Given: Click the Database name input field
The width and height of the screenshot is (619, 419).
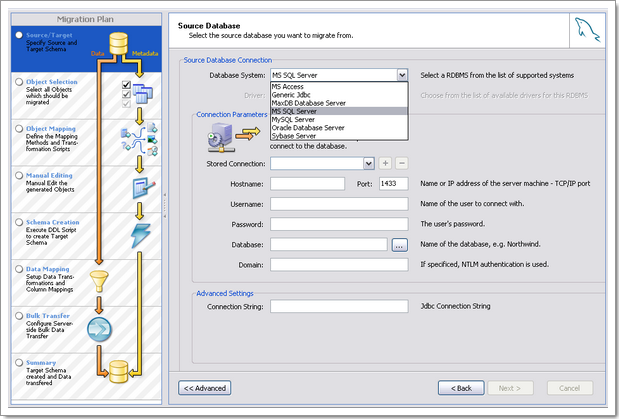Looking at the screenshot, I should 329,244.
